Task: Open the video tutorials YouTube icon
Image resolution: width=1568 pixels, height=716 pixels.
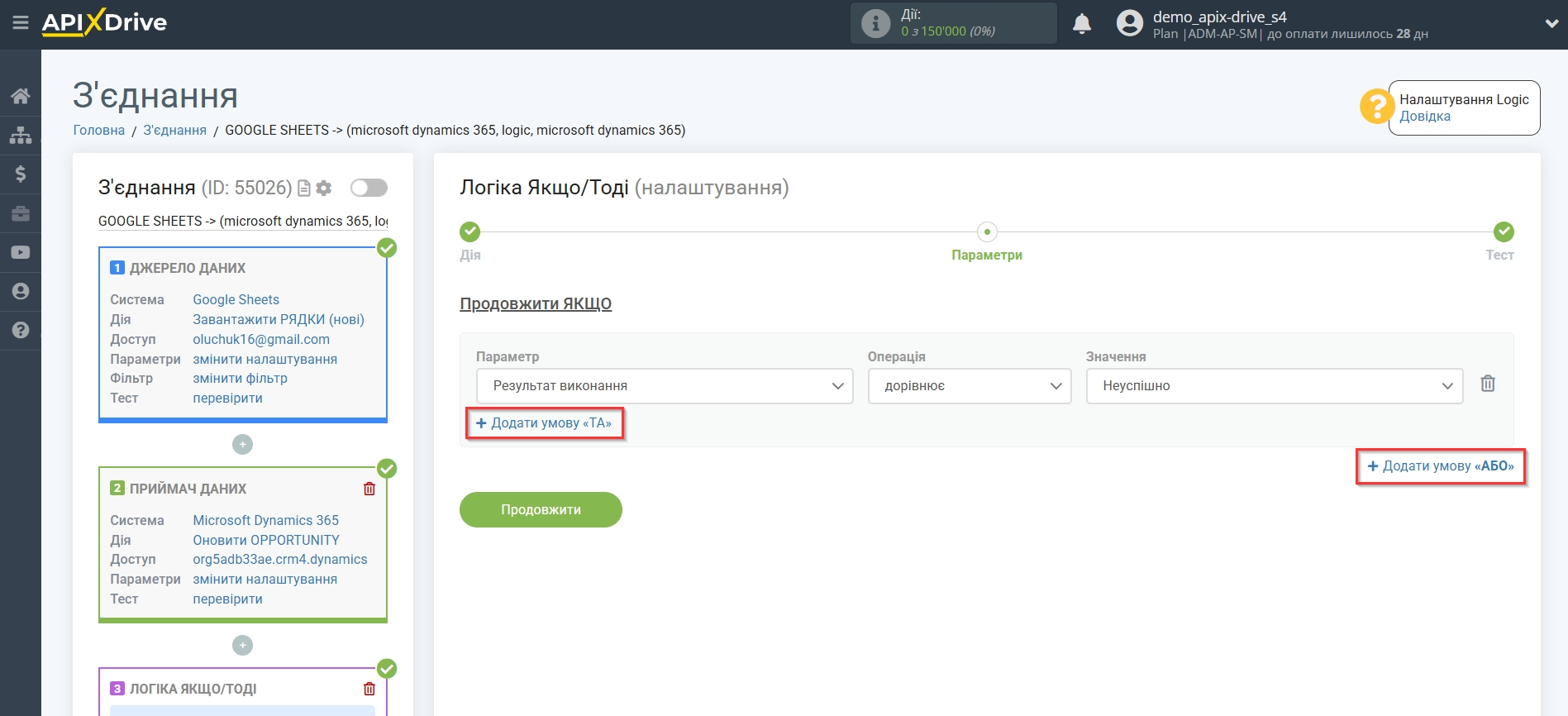Action: coord(21,252)
